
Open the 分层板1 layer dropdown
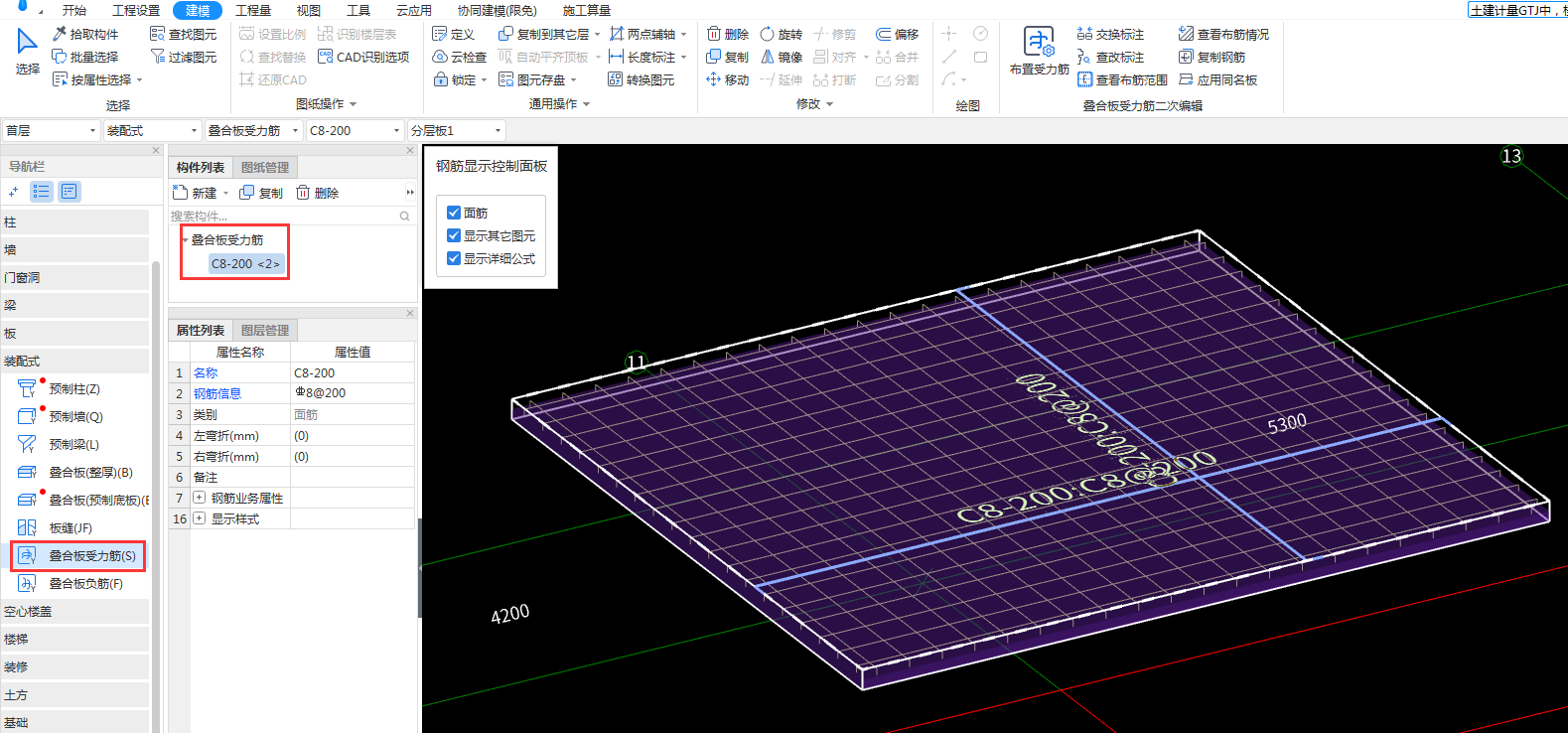point(456,130)
